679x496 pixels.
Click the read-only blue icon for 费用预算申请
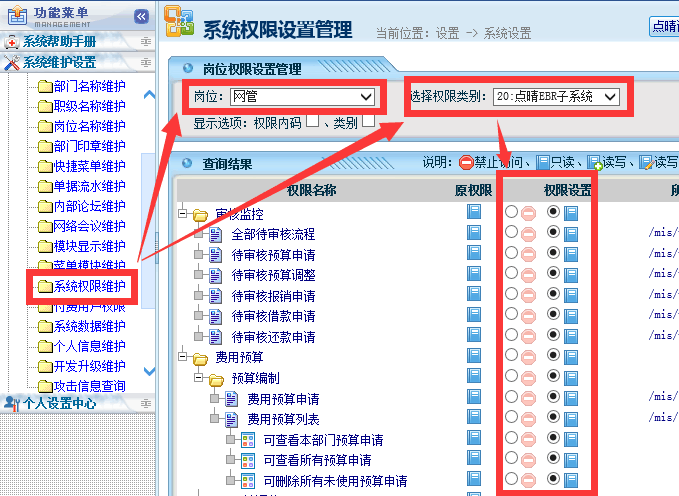click(571, 398)
